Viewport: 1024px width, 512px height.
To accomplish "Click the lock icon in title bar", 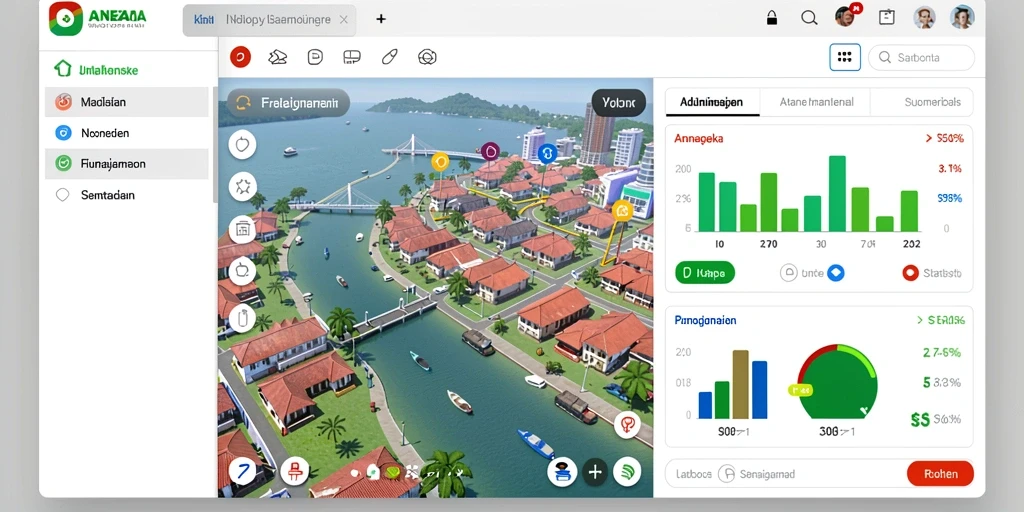I will pyautogui.click(x=772, y=18).
